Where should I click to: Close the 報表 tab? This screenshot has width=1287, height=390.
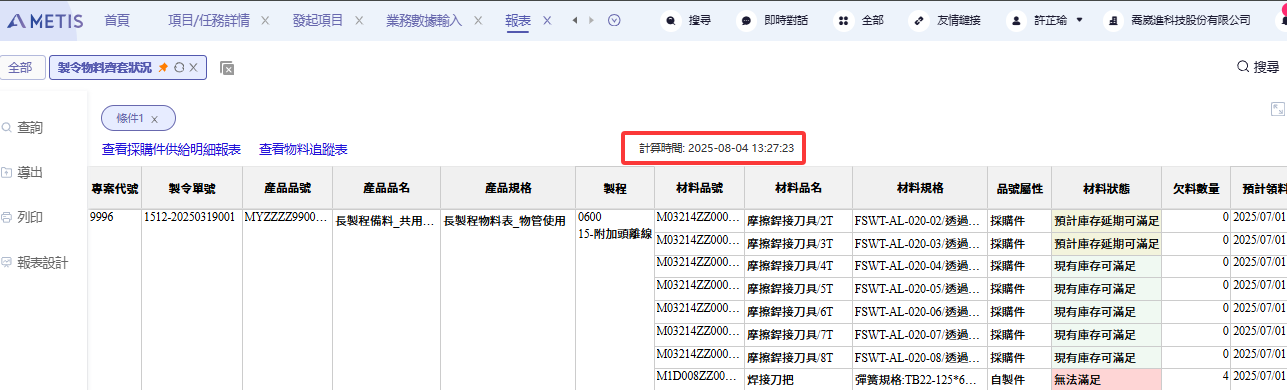pos(547,20)
